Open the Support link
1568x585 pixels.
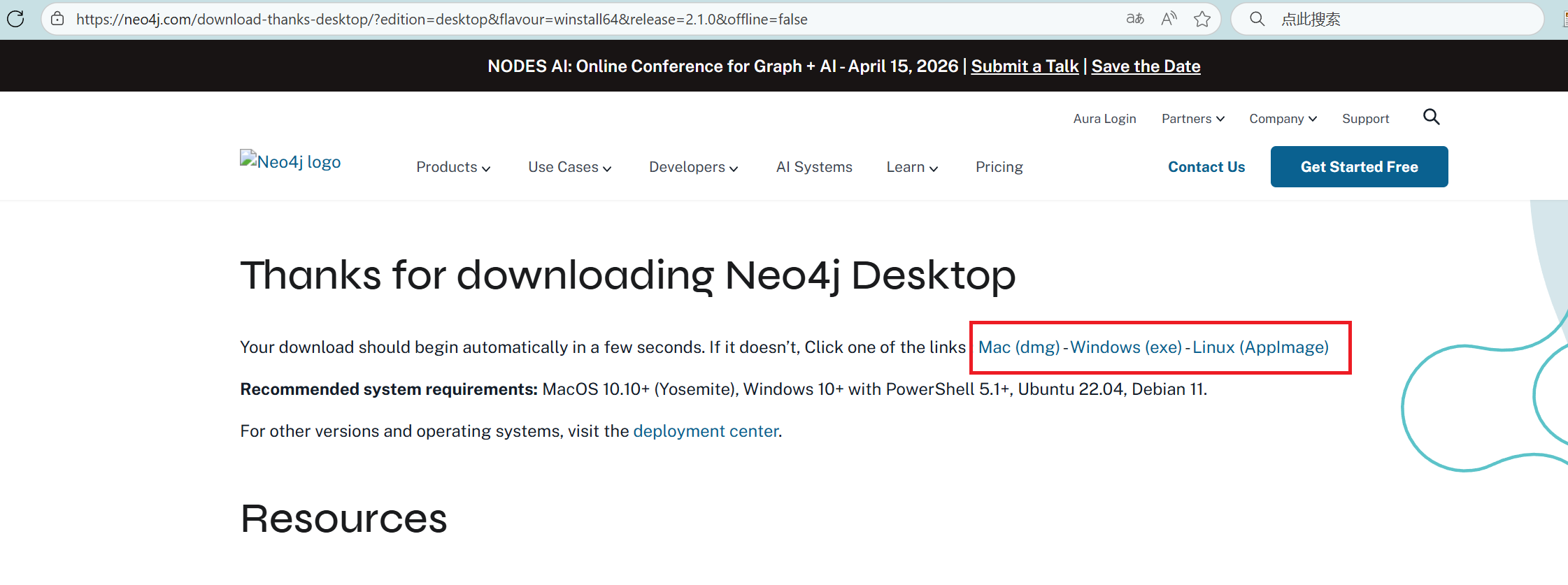[1365, 119]
